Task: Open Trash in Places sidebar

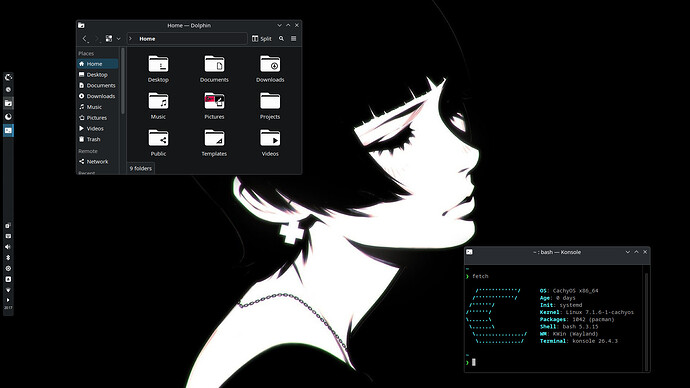Action: [97, 139]
